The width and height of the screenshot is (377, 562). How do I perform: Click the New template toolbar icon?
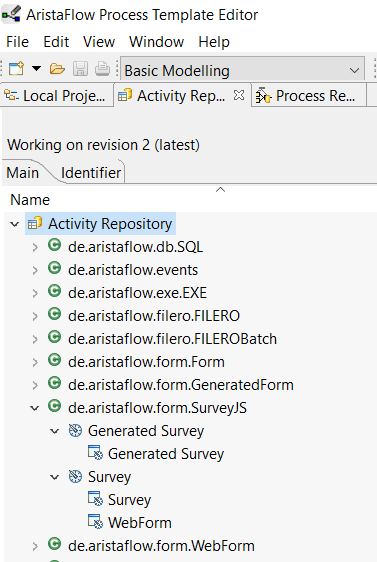16,68
